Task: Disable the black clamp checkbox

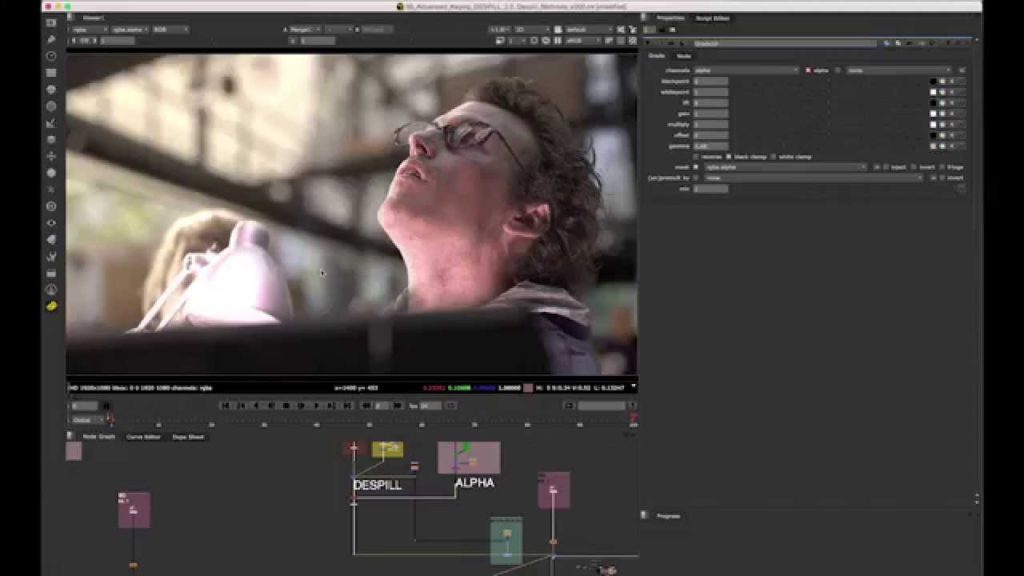Action: (729, 157)
